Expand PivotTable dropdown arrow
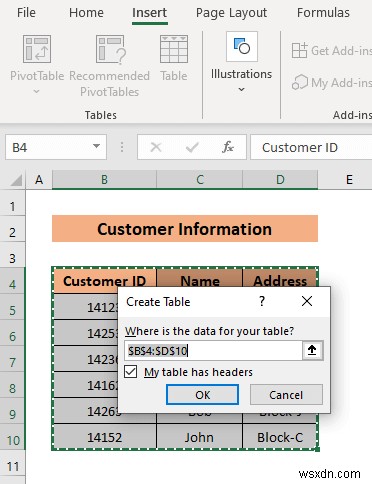Image resolution: width=372 pixels, height=484 pixels. pos(37,91)
